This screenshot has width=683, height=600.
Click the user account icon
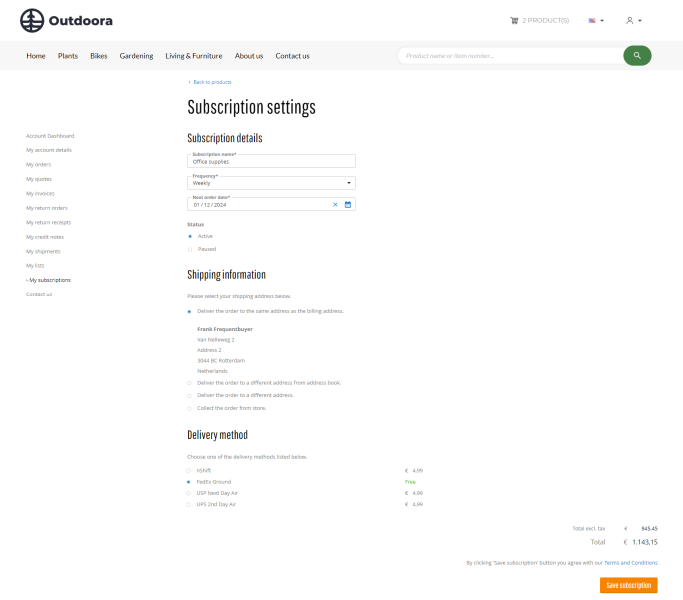[629, 20]
